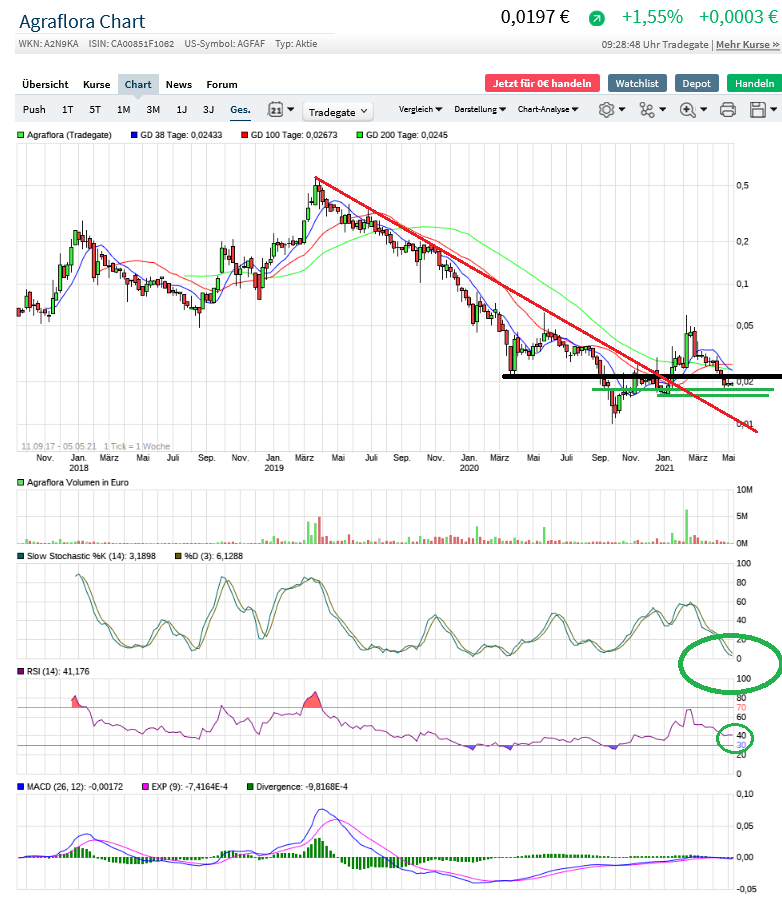Select the 3M time range
This screenshot has height=908, width=782.
(153, 110)
